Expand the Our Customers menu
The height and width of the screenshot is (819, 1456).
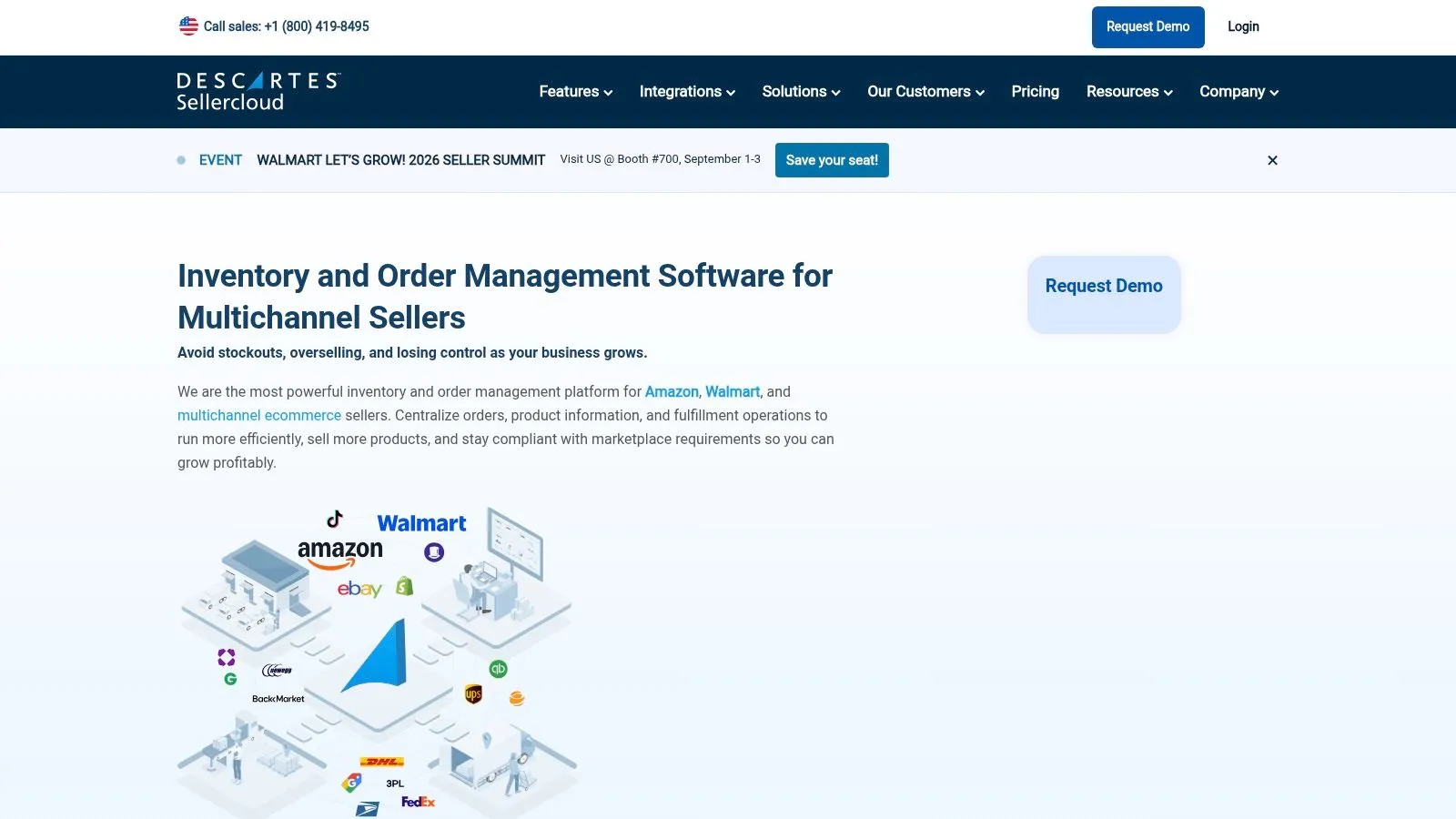pyautogui.click(x=925, y=92)
